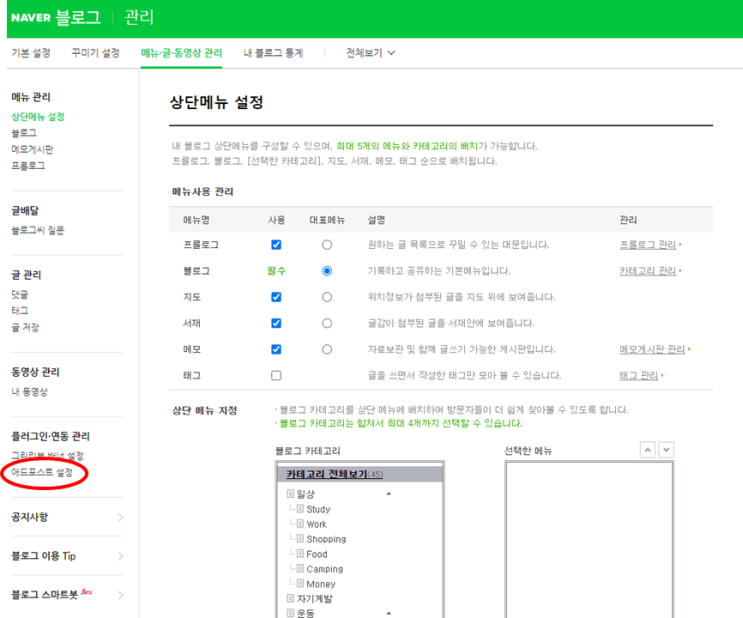Open 블로그 이용 Tip section
Image resolution: width=743 pixels, height=618 pixels.
tap(44, 556)
